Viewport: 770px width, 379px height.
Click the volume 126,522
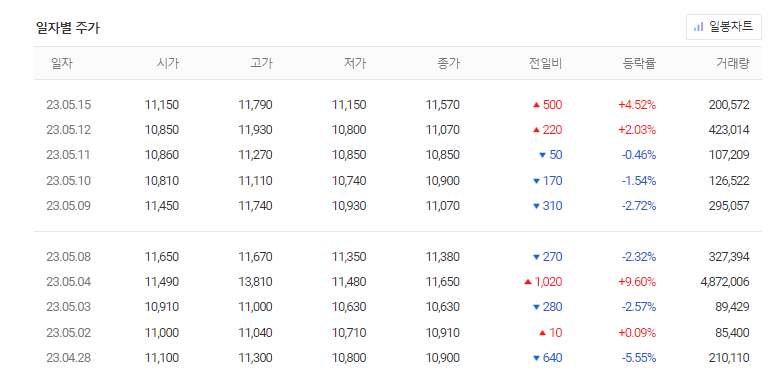(729, 181)
